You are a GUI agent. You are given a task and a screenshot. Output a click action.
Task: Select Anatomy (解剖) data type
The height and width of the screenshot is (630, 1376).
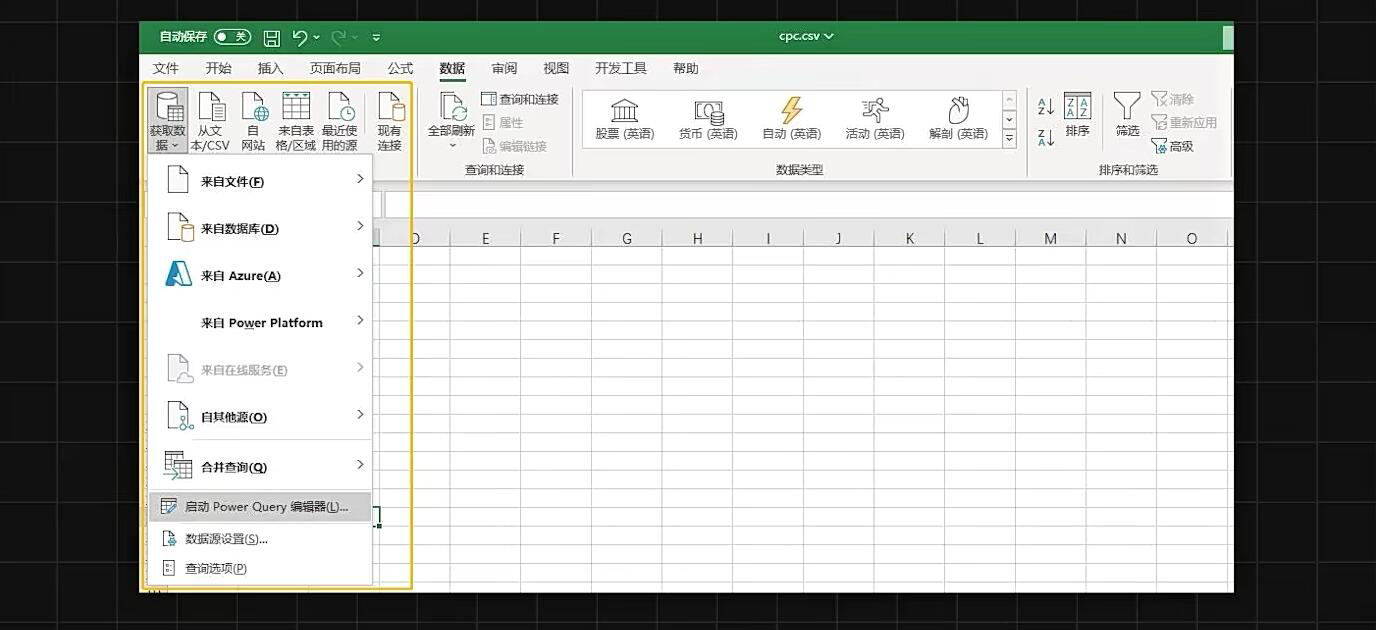(958, 119)
